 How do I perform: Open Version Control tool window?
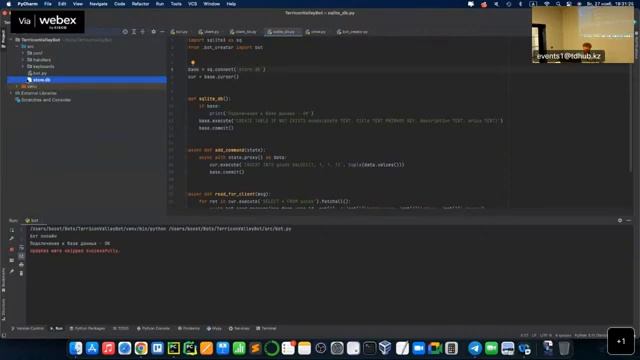[x=27, y=329]
